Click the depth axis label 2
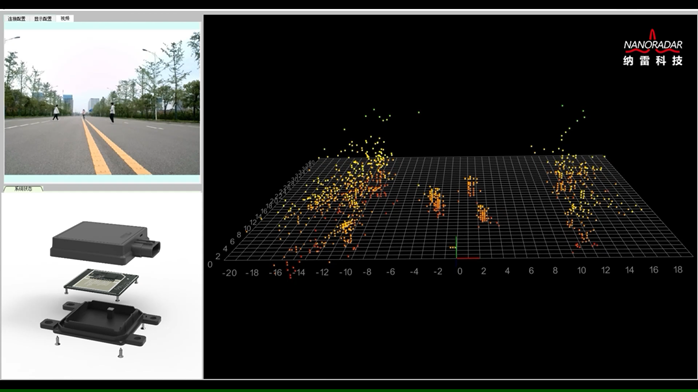This screenshot has height=392, width=698. pos(218,256)
